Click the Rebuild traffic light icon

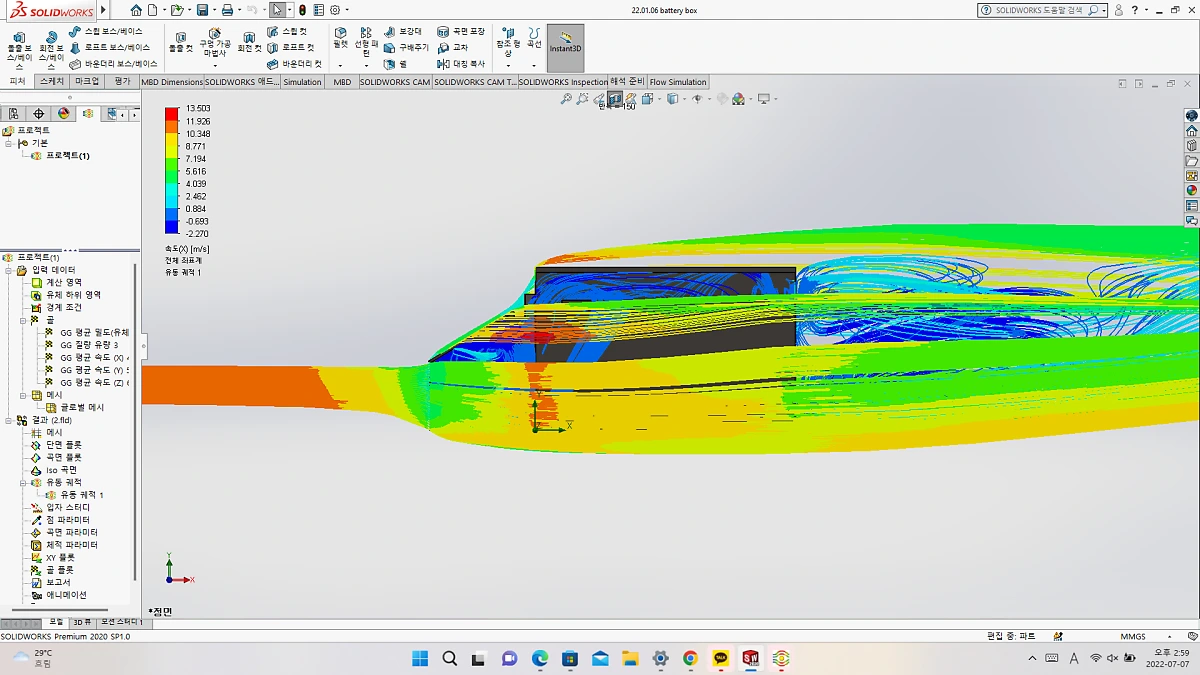(x=303, y=10)
